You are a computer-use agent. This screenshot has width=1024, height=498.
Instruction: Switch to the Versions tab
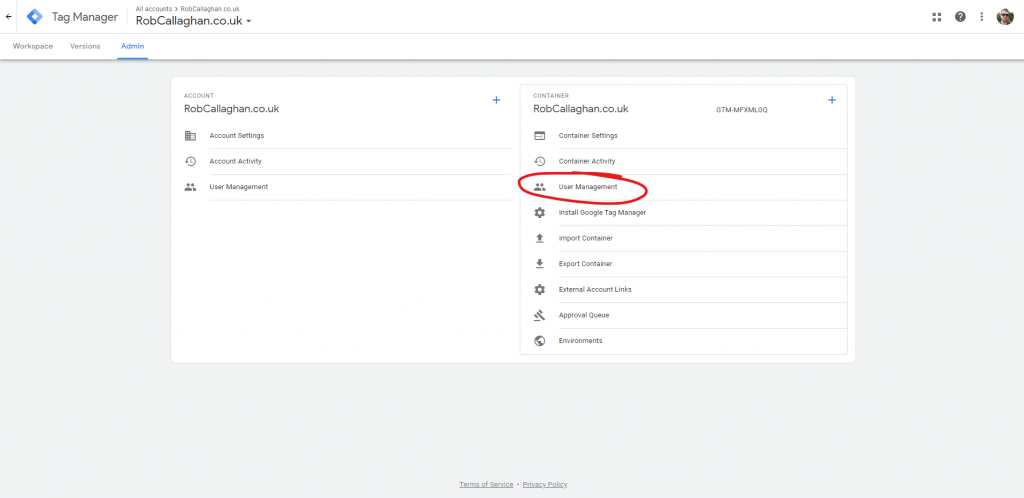(x=85, y=46)
